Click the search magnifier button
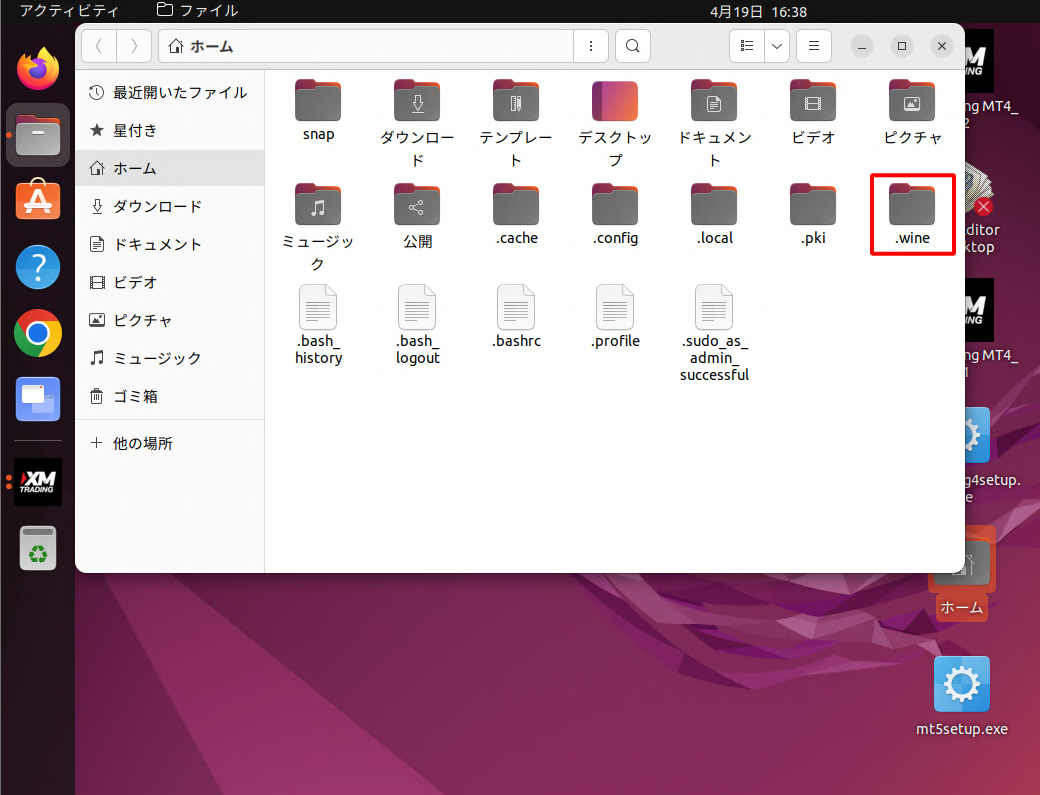Image resolution: width=1040 pixels, height=795 pixels. [x=632, y=46]
